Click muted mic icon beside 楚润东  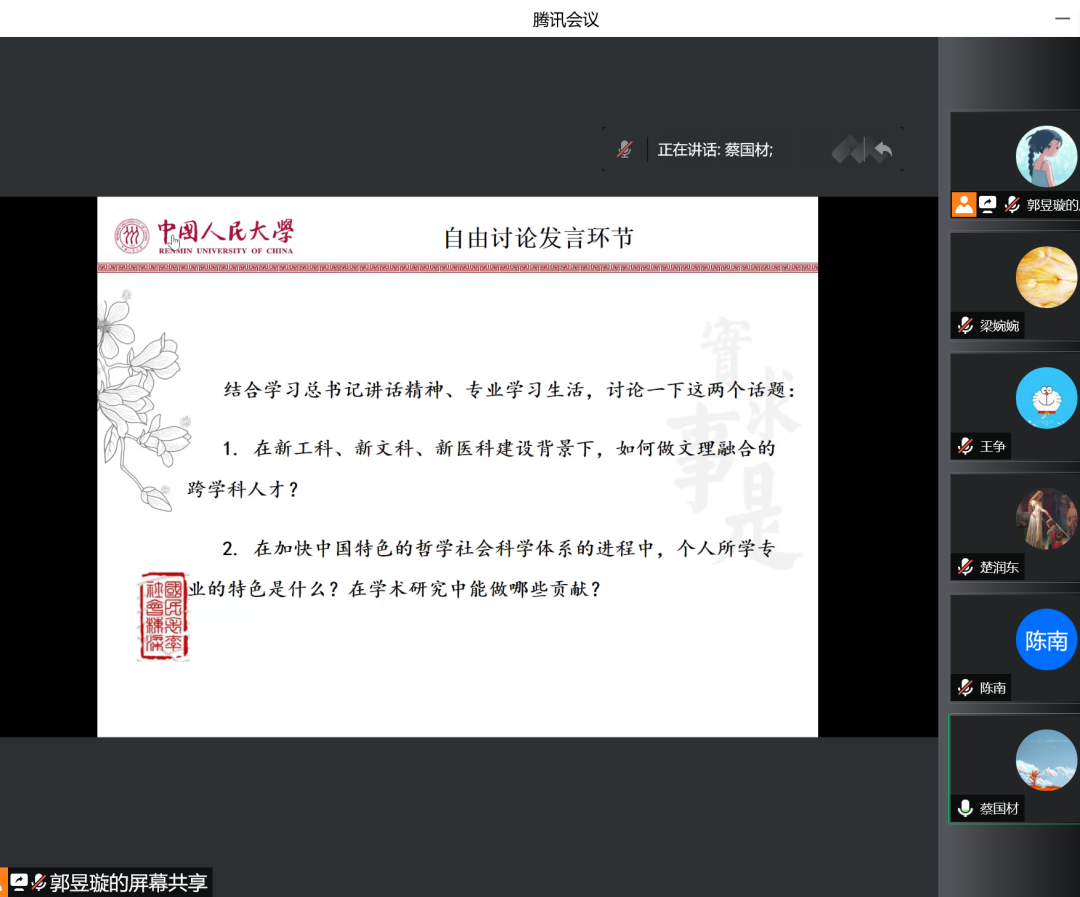pos(965,567)
